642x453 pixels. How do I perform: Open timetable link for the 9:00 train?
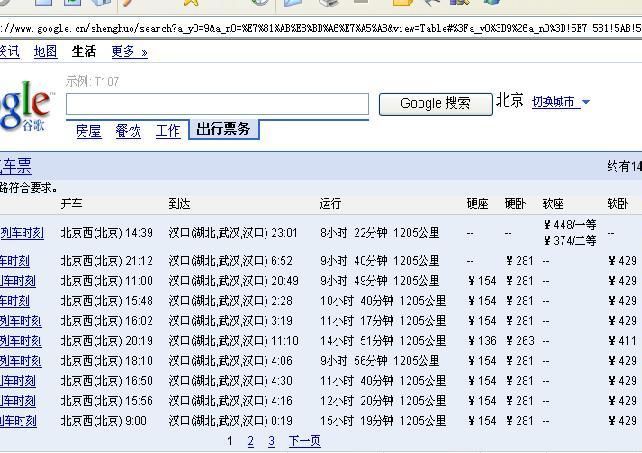(18, 421)
